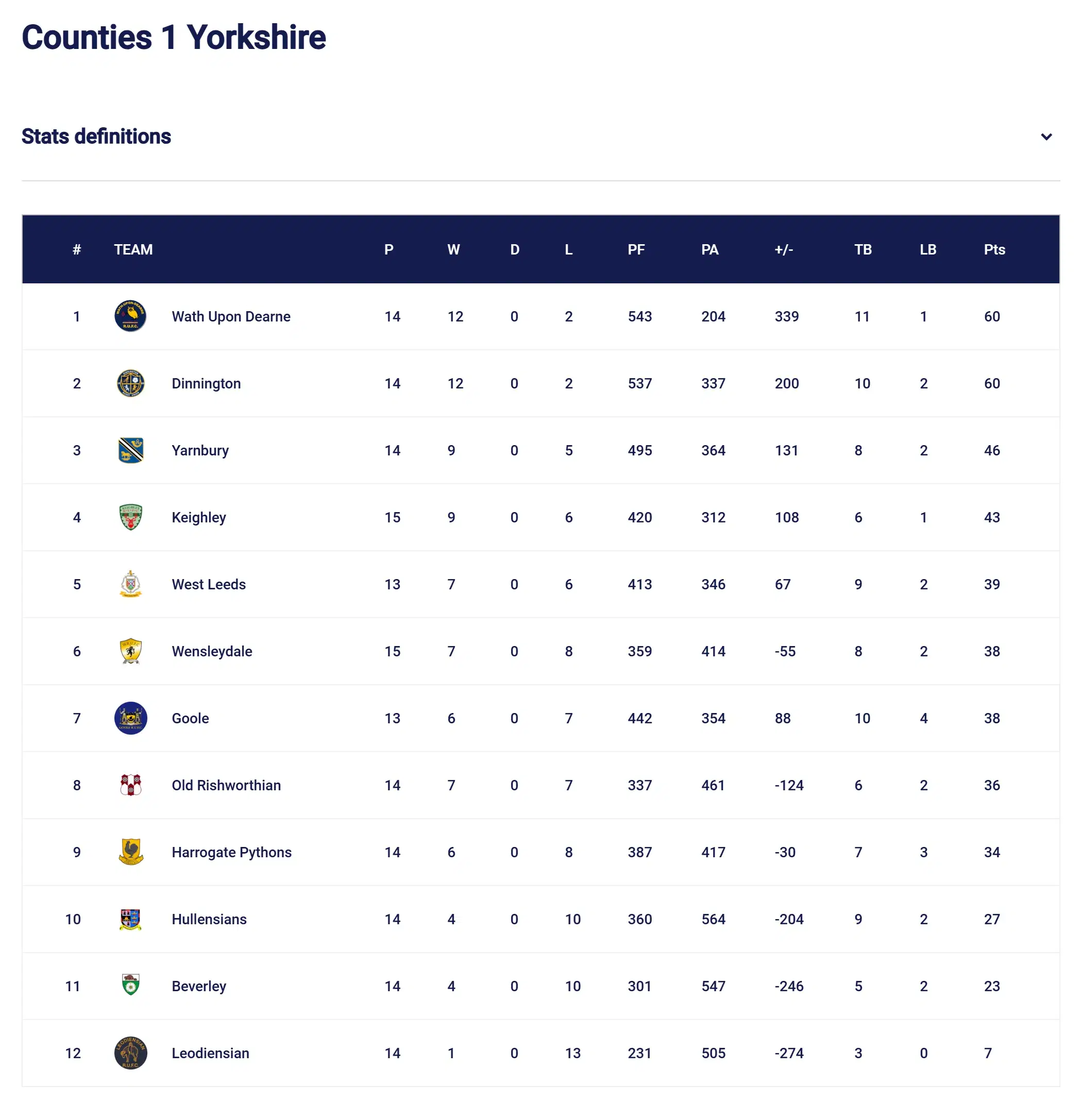
Task: Click the Goole round blue badge
Action: 130,717
